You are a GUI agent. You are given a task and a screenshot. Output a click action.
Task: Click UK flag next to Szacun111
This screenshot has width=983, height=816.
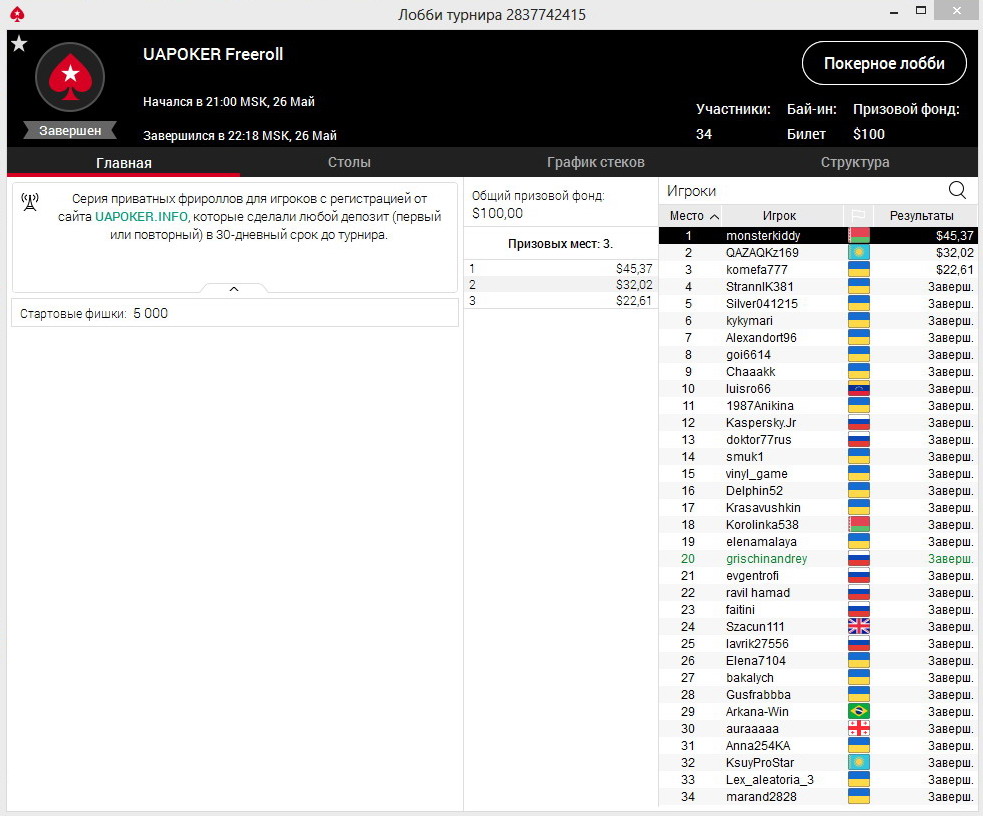[x=858, y=627]
